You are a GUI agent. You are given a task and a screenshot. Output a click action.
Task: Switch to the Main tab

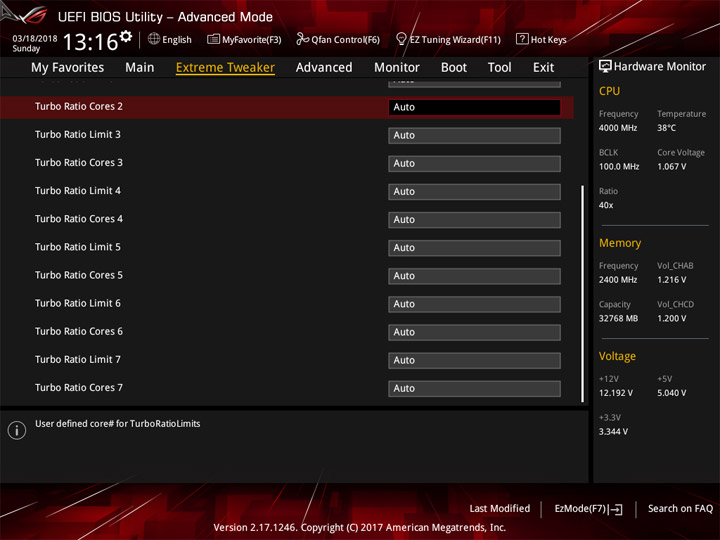(x=140, y=68)
